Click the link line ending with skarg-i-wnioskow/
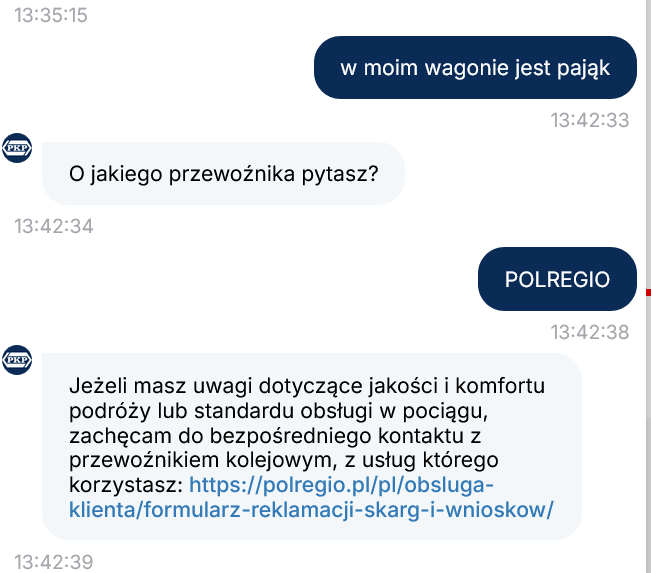Image resolution: width=651 pixels, height=573 pixels. [x=311, y=509]
